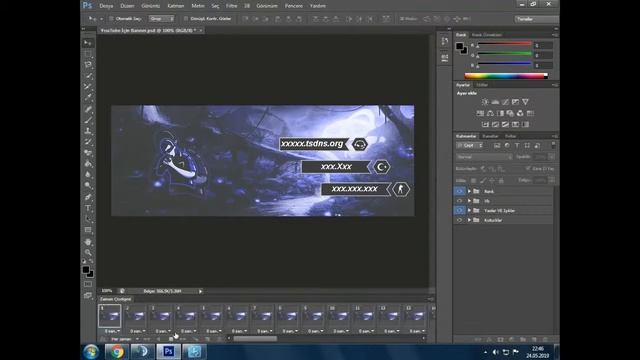The height and width of the screenshot is (360, 640).
Task: Select the Clone Stamp tool
Action: coord(88,131)
